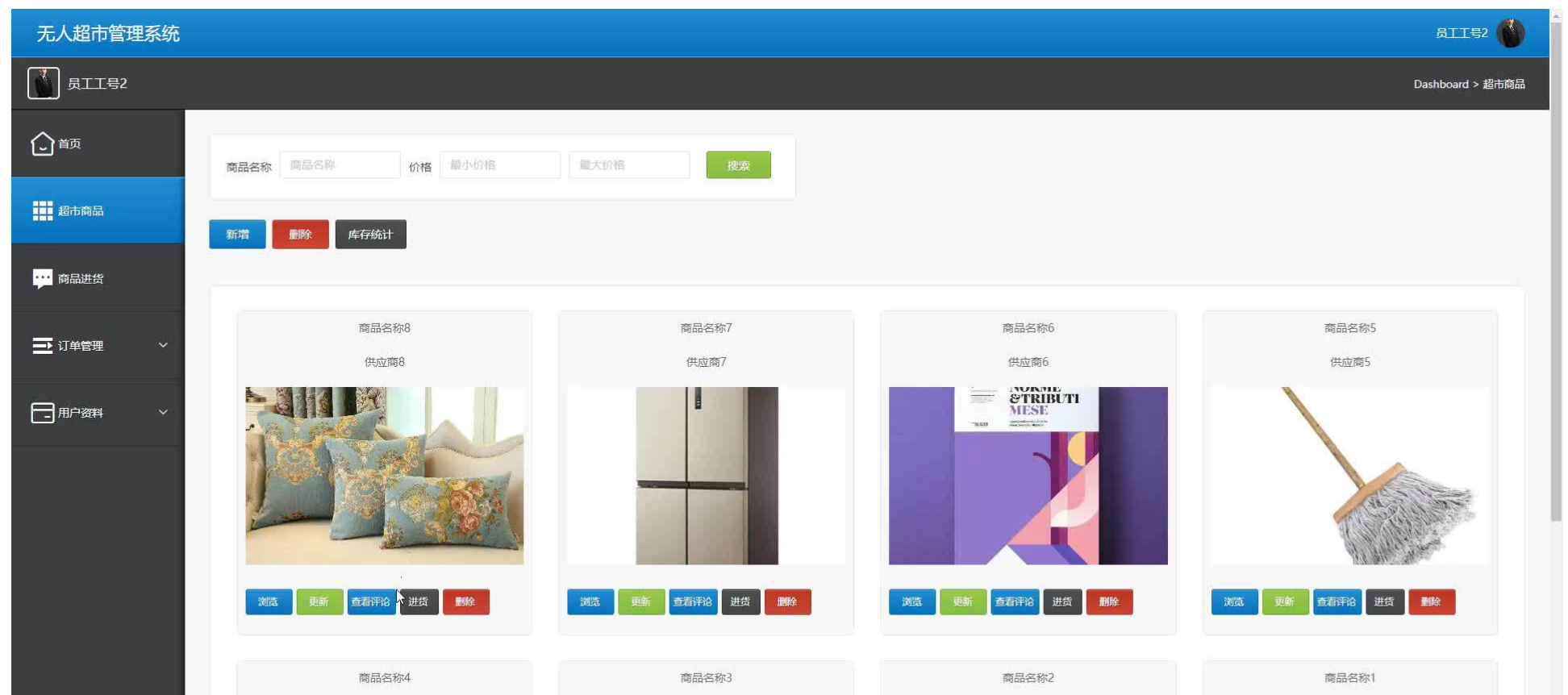1568x695 pixels.
Task: Click 更新 for 商品名称7
Action: click(641, 601)
